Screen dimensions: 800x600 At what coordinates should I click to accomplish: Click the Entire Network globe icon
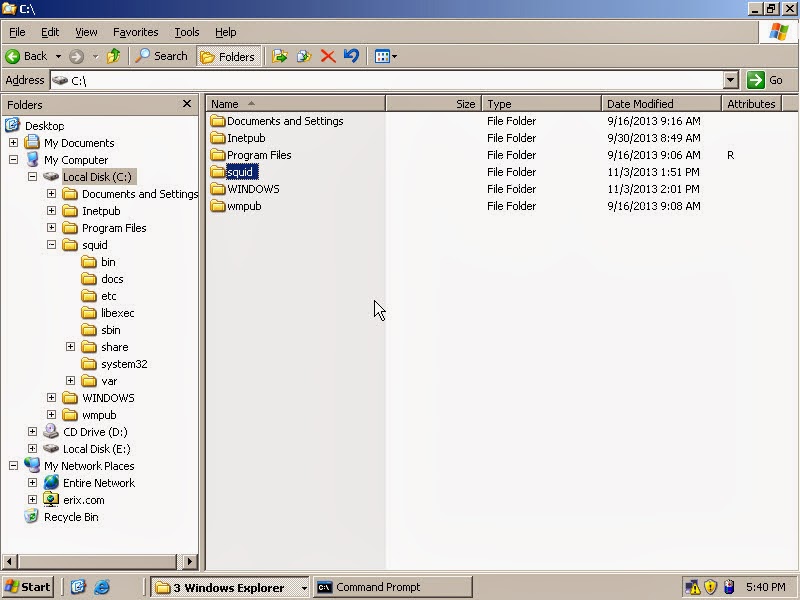[51, 482]
